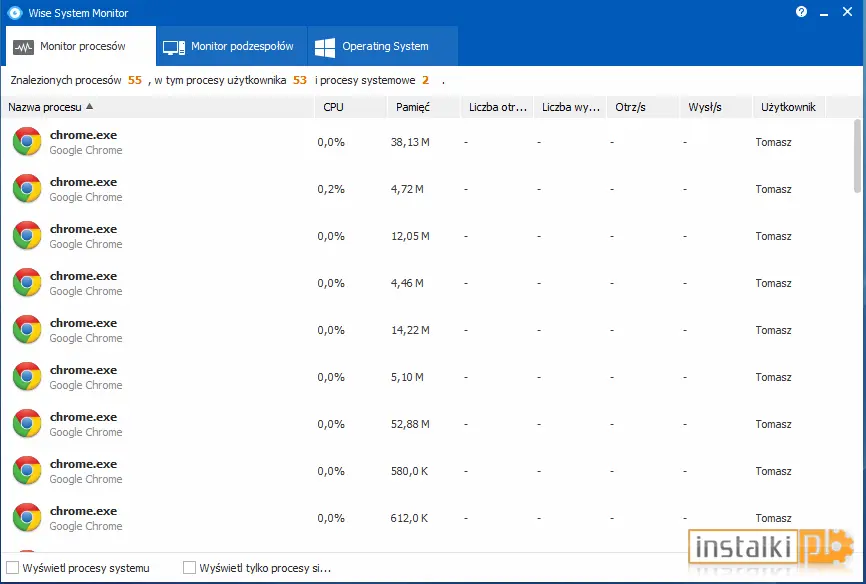Click Chrome icon of 5,10 M process

27,376
